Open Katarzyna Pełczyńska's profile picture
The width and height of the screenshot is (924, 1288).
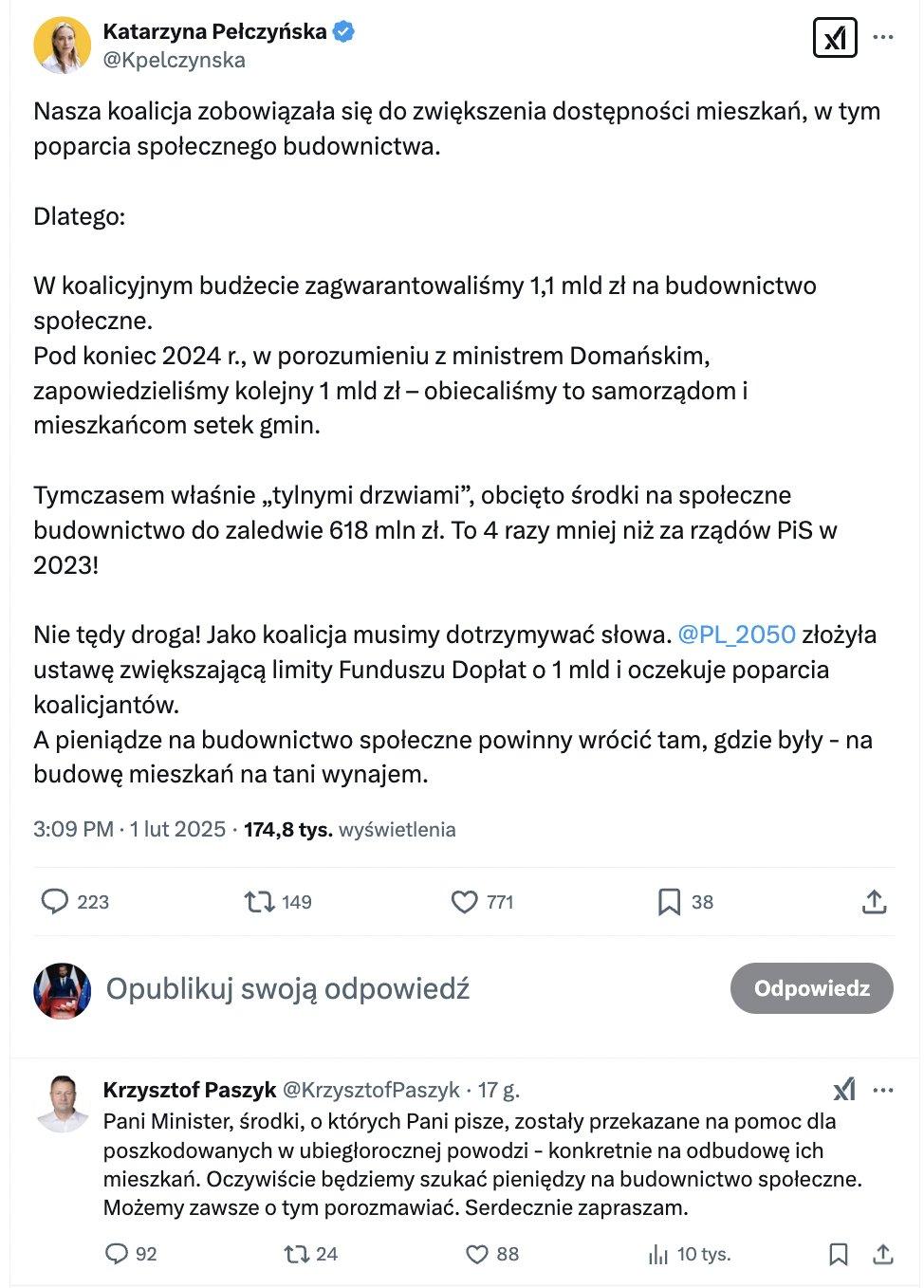63,45
